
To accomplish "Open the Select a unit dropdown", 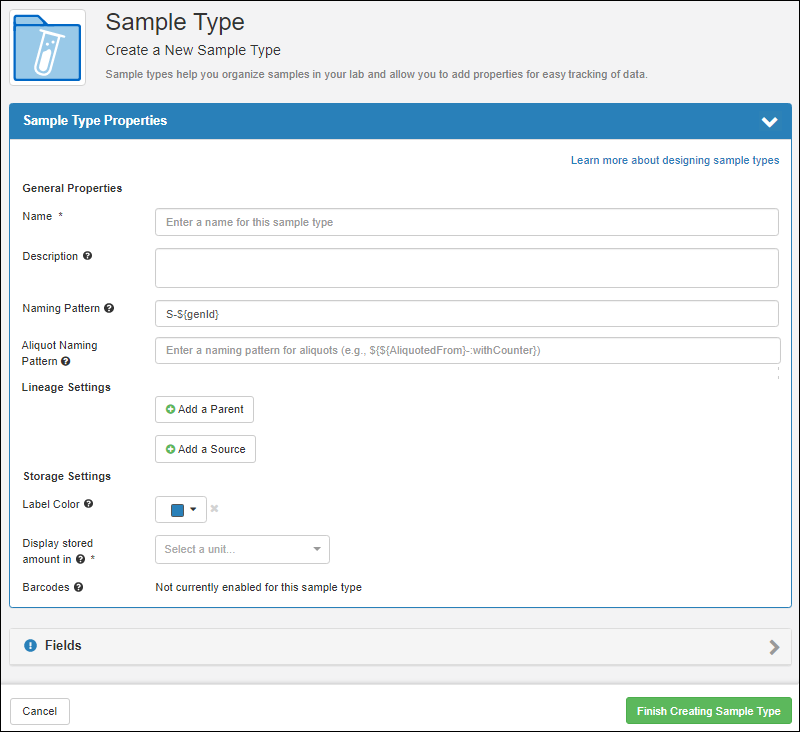I will (x=242, y=549).
